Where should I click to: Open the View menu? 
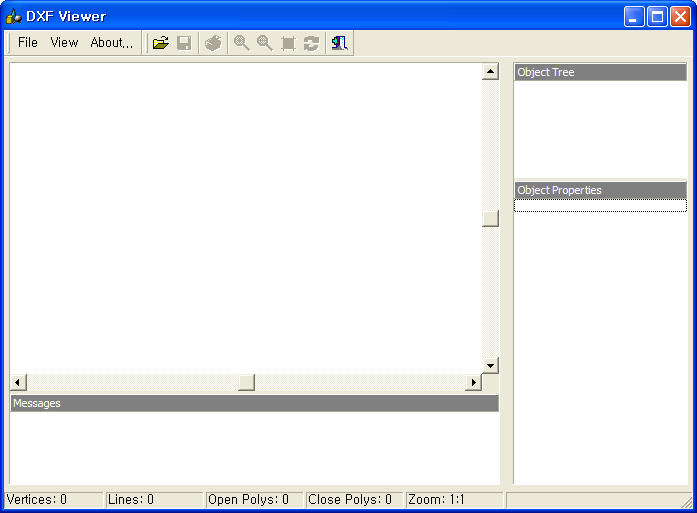coord(64,43)
